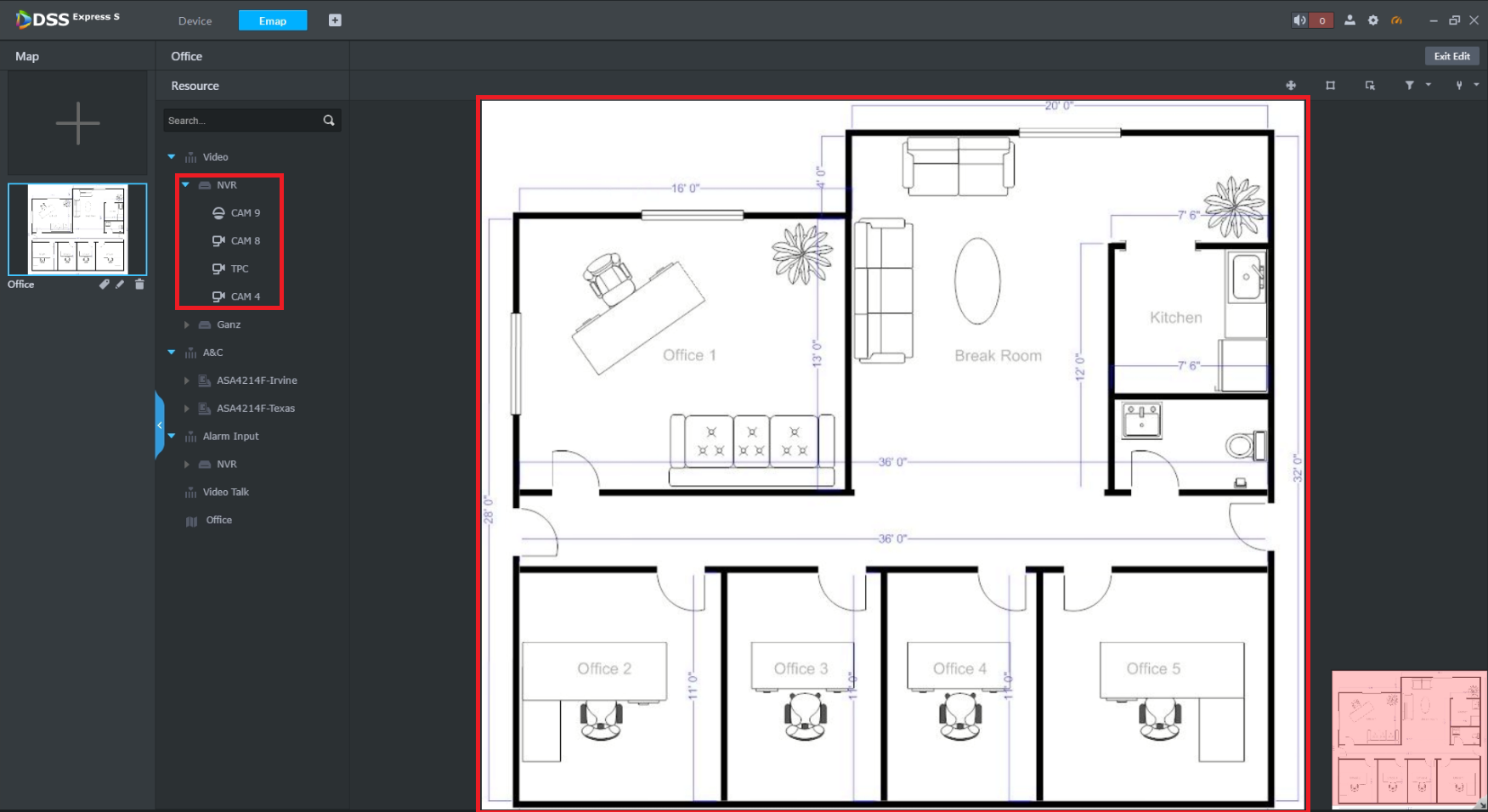
Task: Click the Search resource input field
Action: (x=241, y=121)
